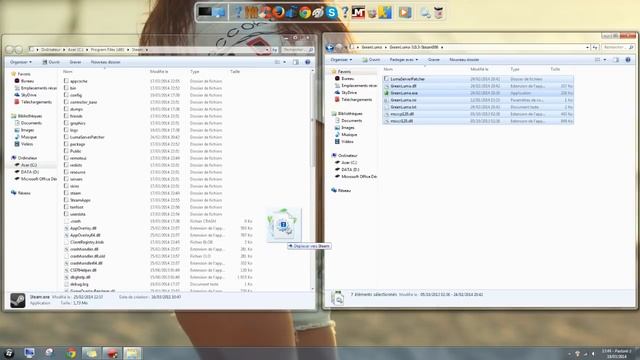Viewport: 640px width, 360px height.
Task: Expand address history dropdown in GreenLuma window
Action: [x=587, y=47]
